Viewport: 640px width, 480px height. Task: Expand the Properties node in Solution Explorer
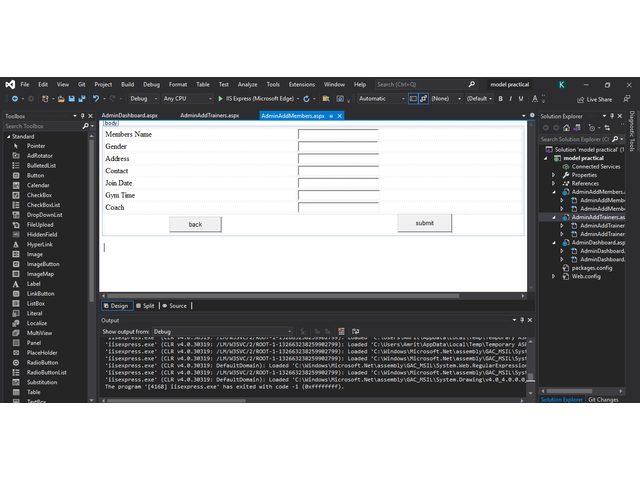coord(584,175)
